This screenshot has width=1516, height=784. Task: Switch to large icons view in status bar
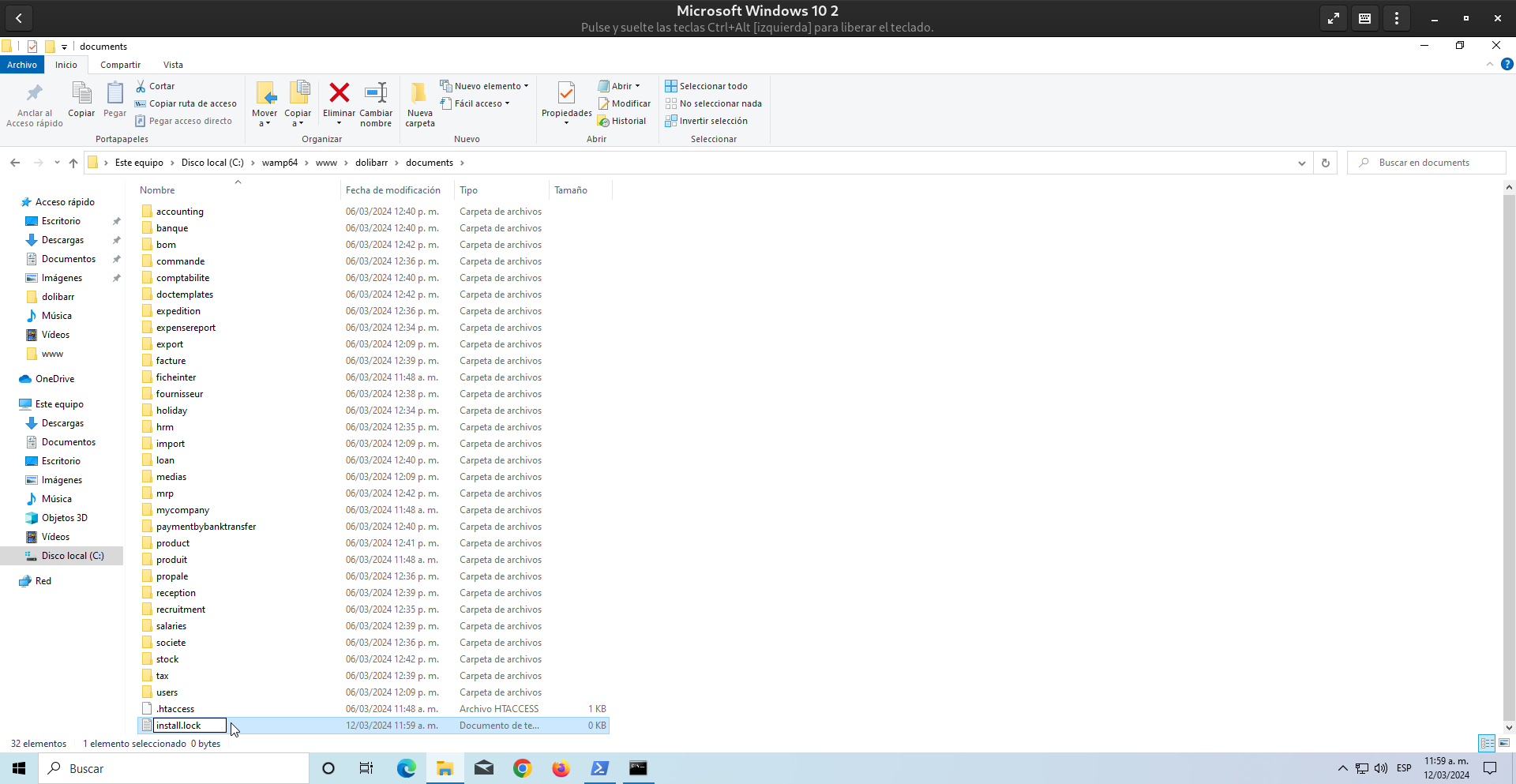point(1504,743)
